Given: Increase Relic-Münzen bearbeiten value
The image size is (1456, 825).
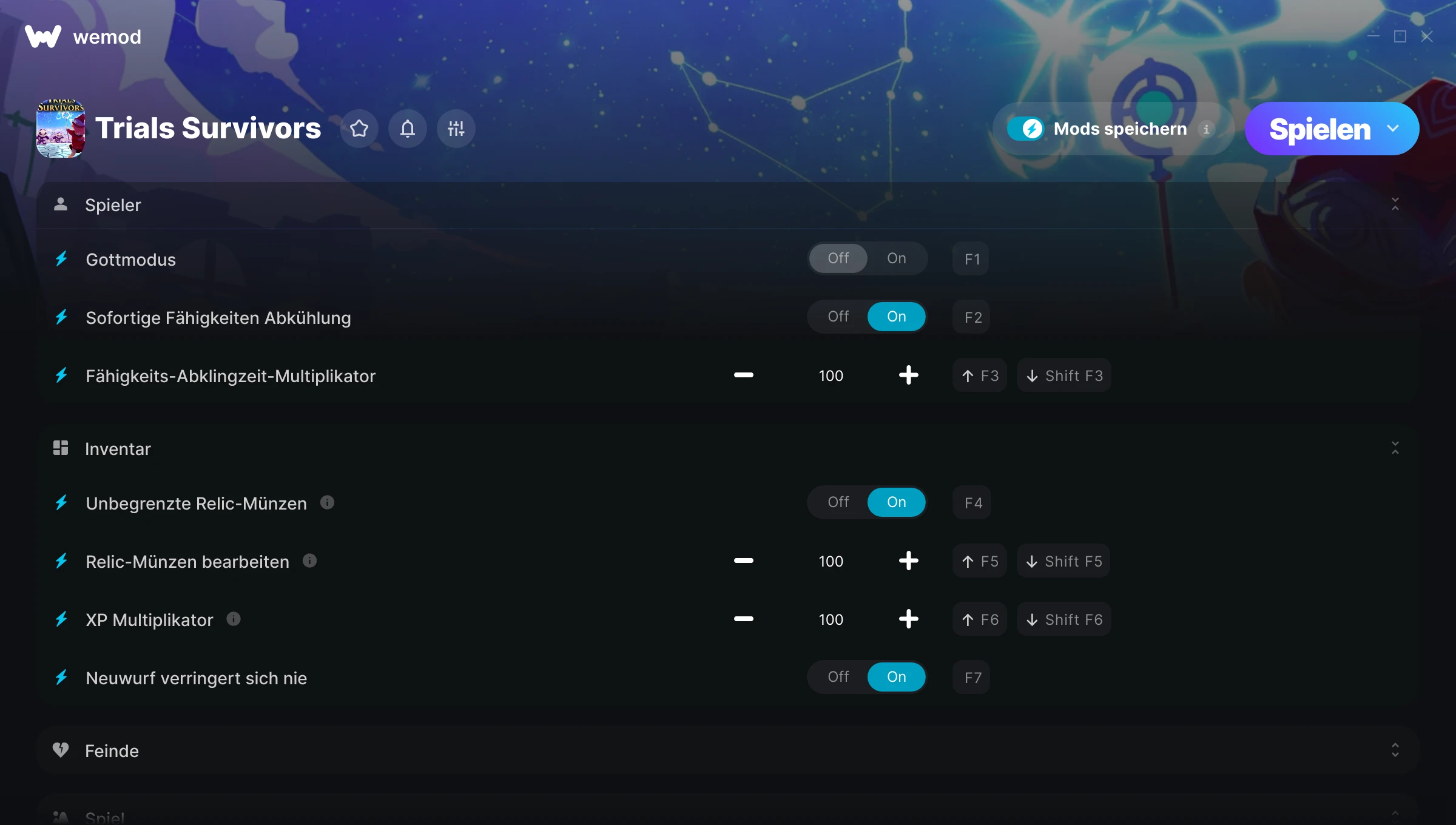Looking at the screenshot, I should point(909,561).
